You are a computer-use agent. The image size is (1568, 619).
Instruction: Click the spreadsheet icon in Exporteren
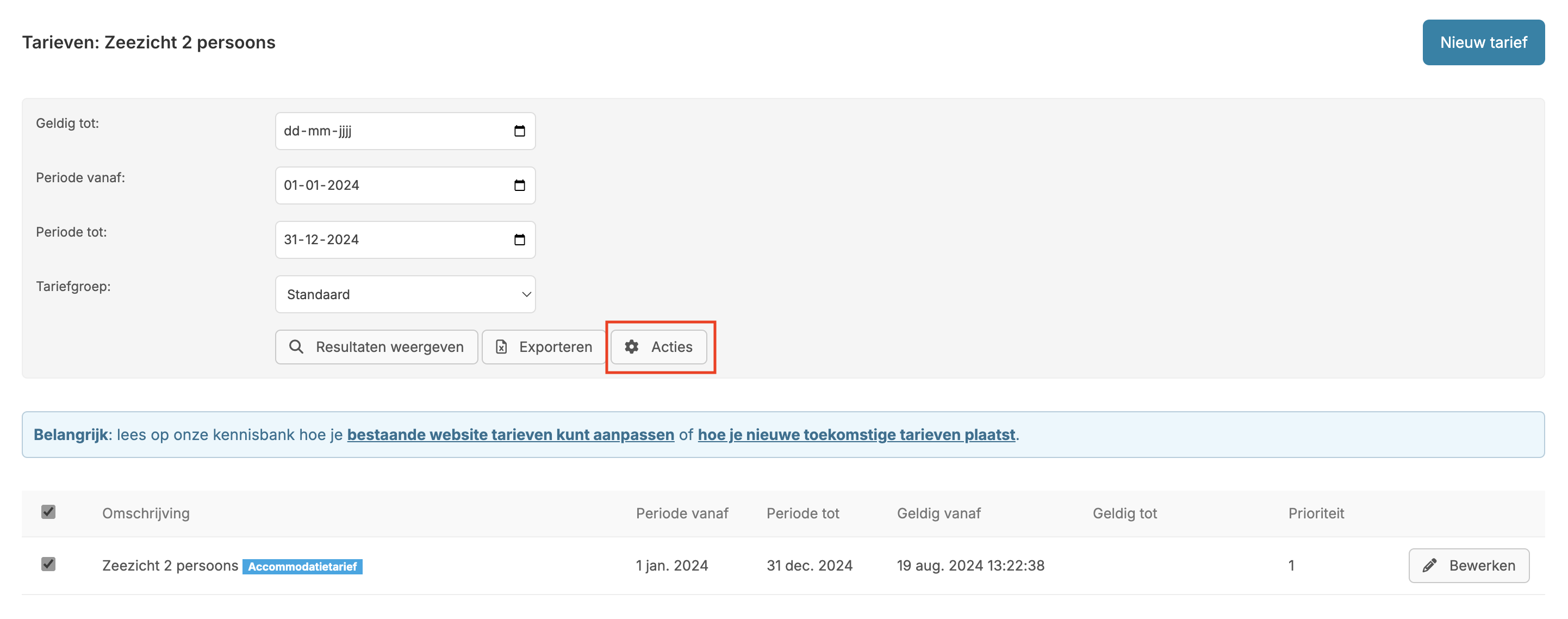[501, 346]
